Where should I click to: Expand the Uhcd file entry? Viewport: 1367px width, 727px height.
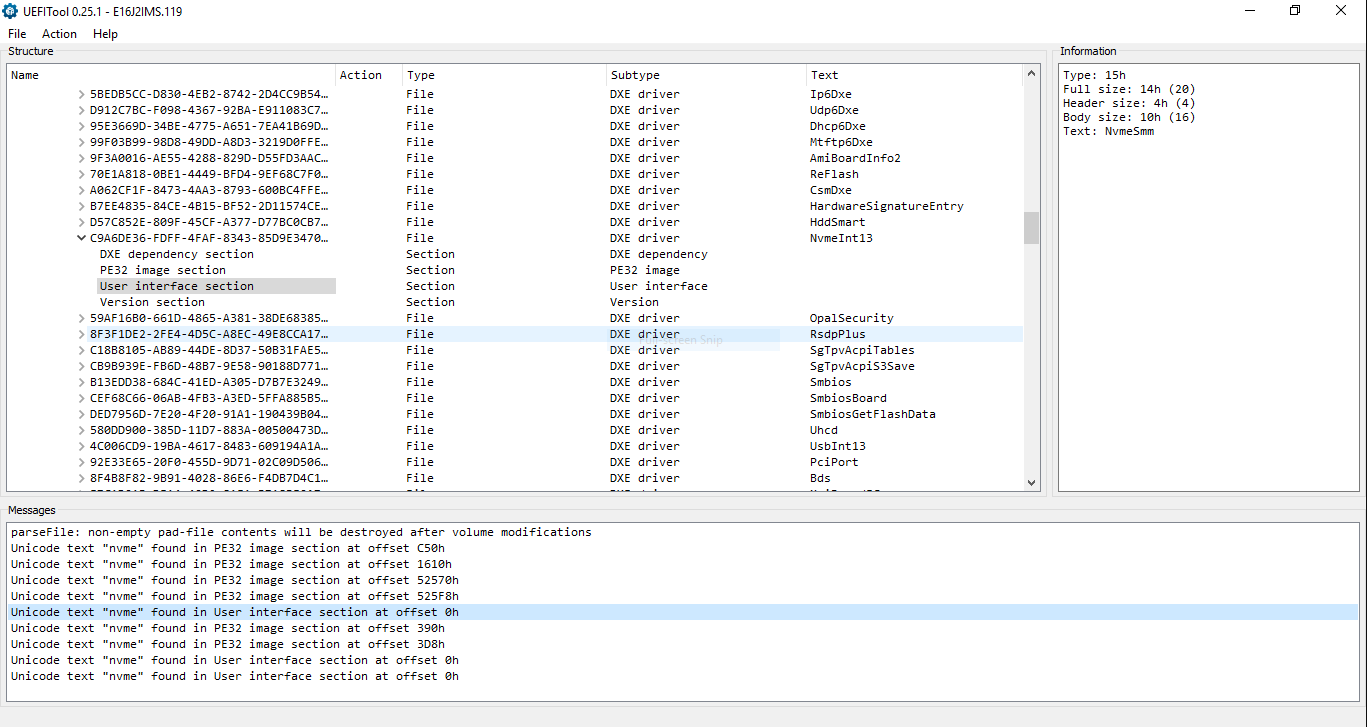click(82, 430)
